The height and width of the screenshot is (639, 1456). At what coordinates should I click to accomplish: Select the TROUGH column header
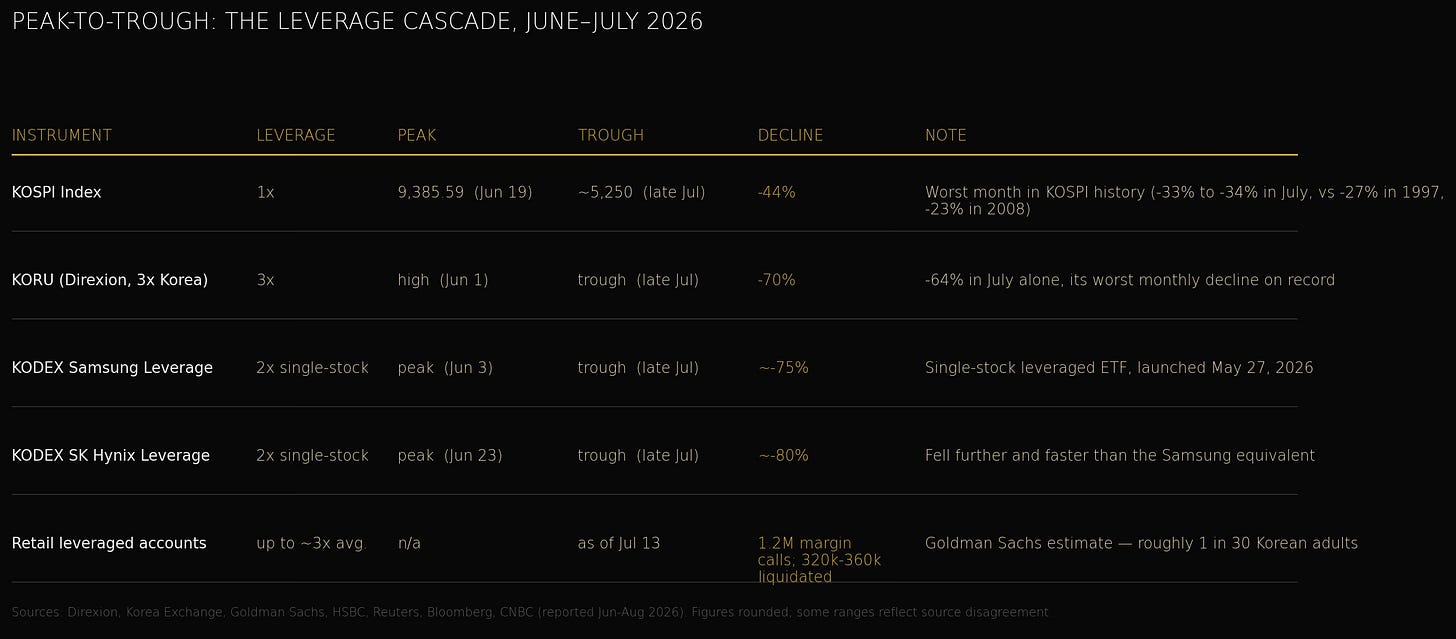[x=611, y=135]
